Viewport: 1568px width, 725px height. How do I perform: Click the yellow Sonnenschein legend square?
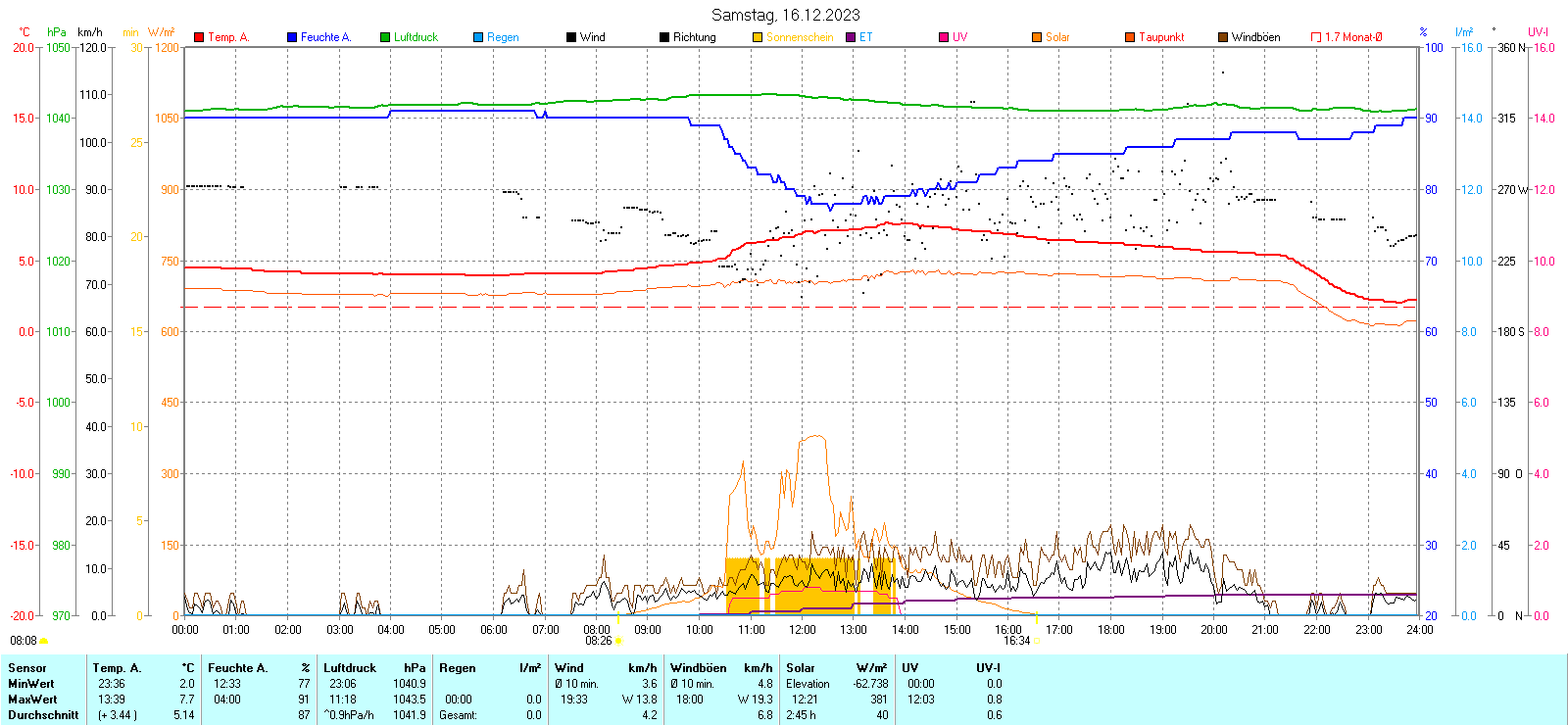[x=758, y=37]
